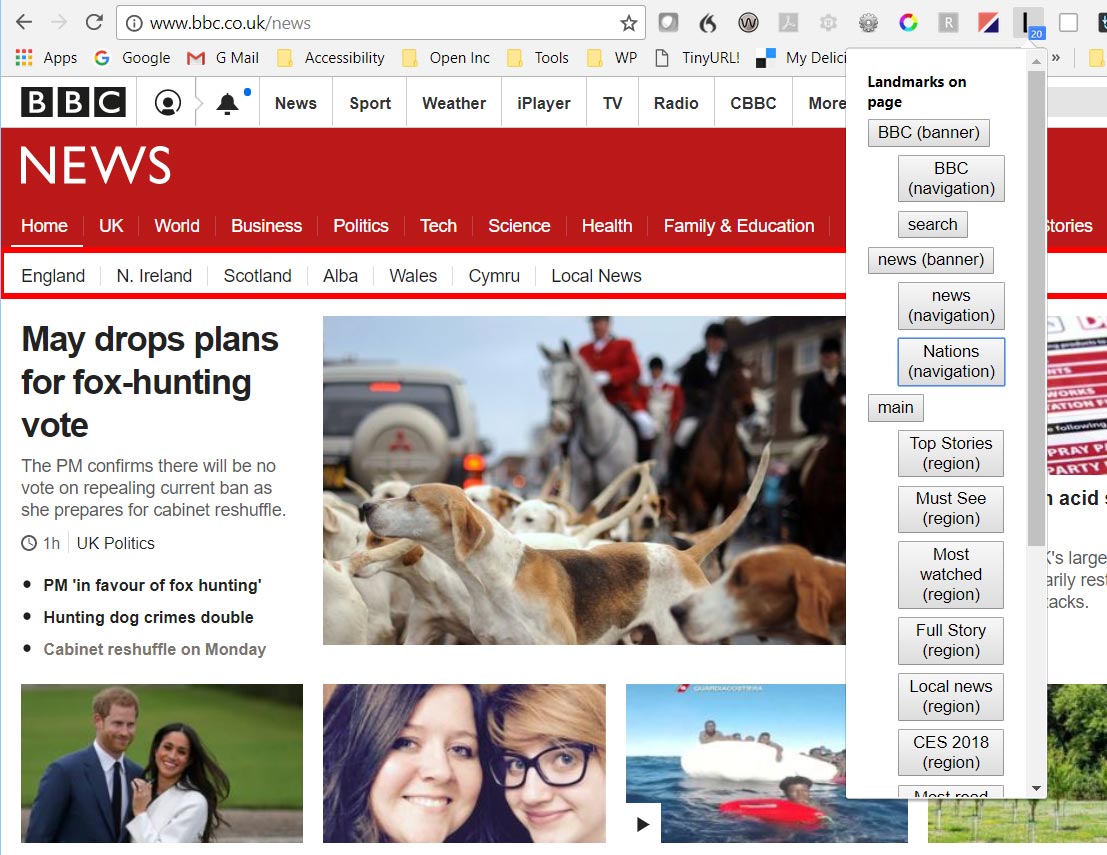Image resolution: width=1107 pixels, height=855 pixels.
Task: Click the grey R extension icon
Action: (x=948, y=23)
